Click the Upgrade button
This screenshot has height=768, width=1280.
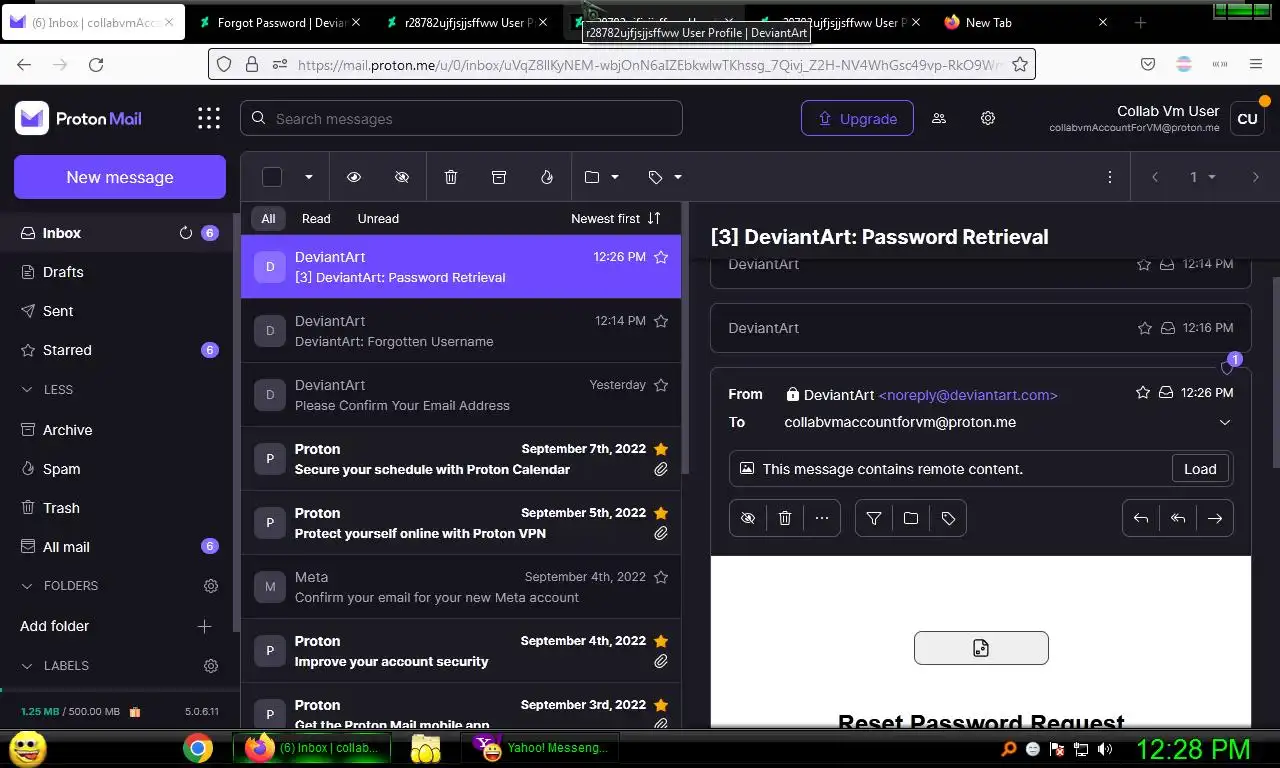click(x=857, y=118)
